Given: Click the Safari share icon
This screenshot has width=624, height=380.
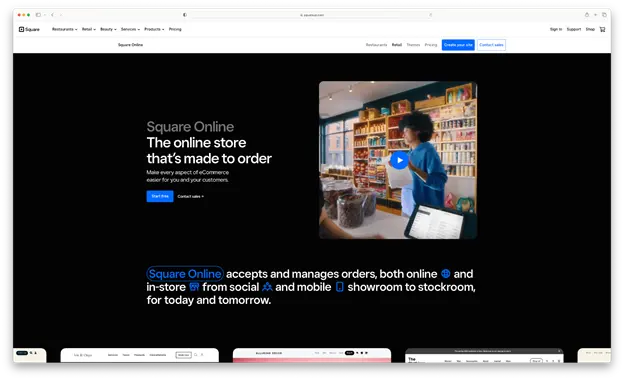Looking at the screenshot, I should [x=587, y=15].
